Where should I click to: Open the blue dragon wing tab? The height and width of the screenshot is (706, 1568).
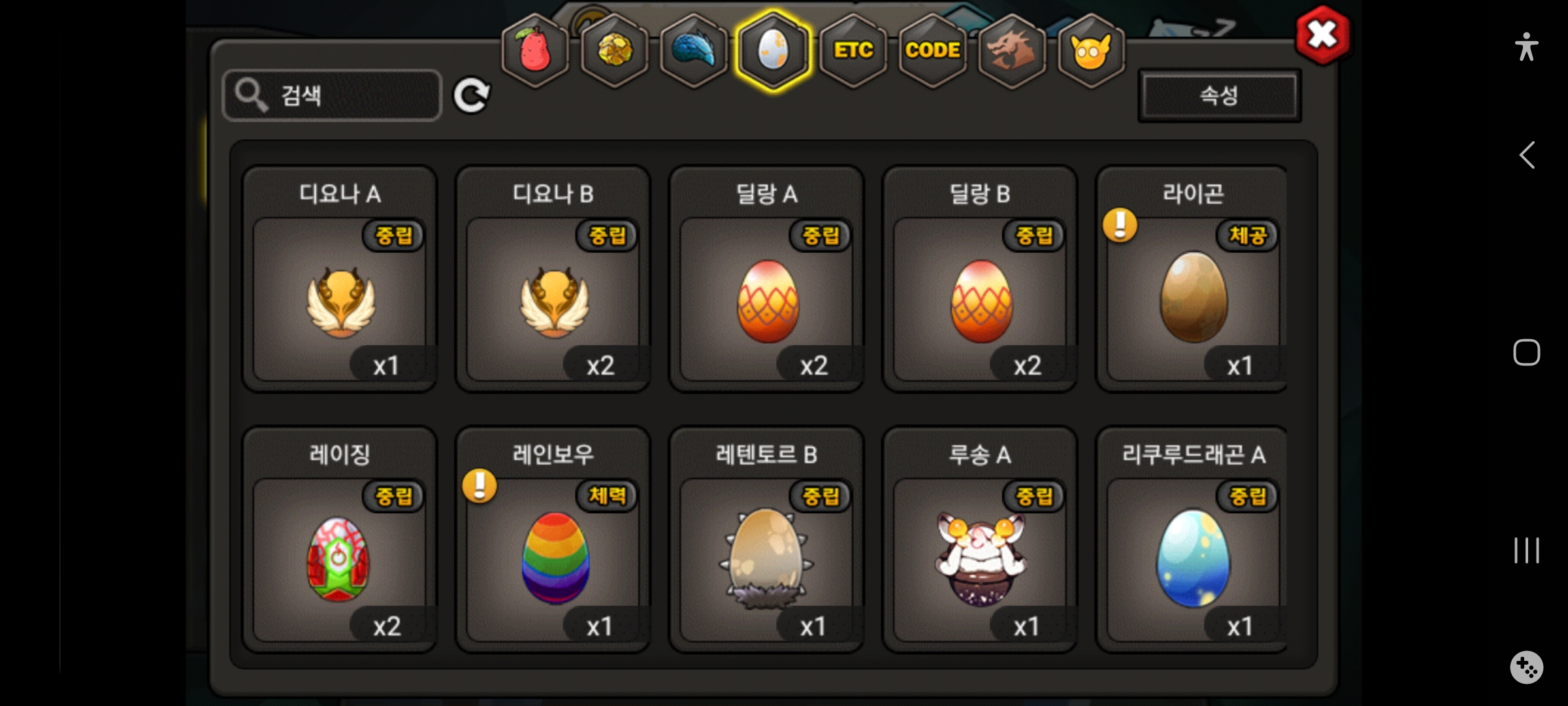[694, 50]
